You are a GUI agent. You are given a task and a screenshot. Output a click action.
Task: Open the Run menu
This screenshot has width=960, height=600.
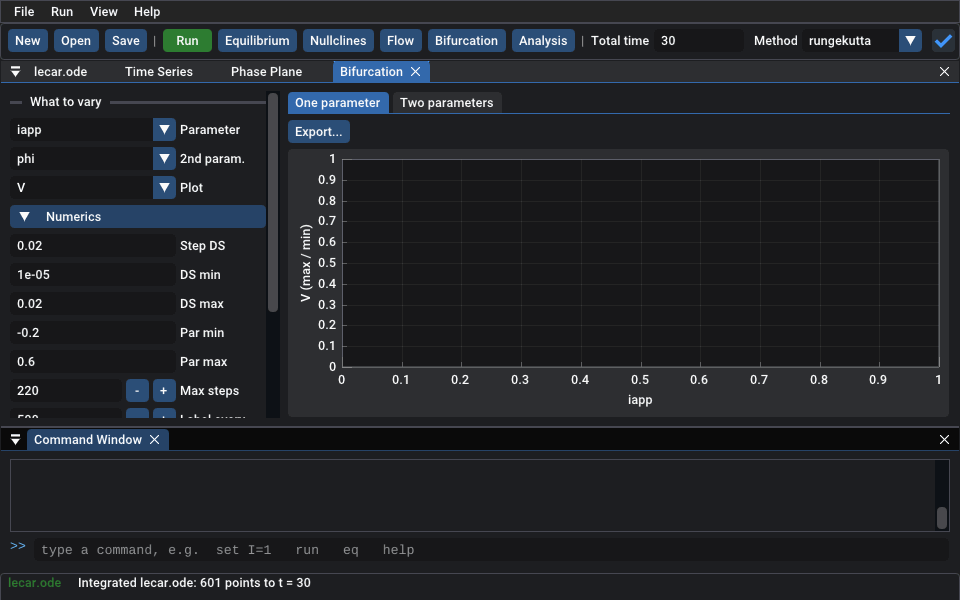pos(62,12)
